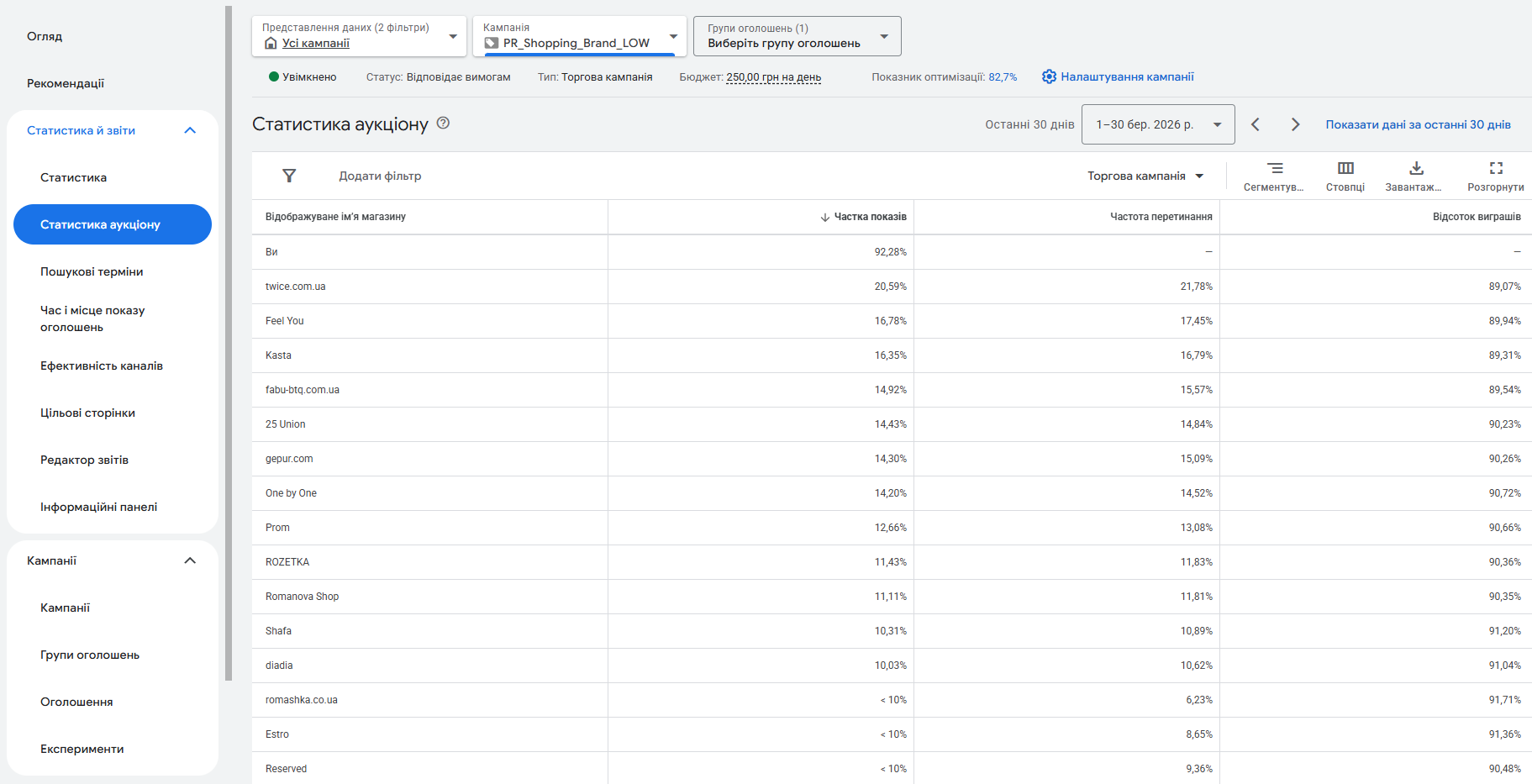Click the One by One store name

(x=291, y=493)
